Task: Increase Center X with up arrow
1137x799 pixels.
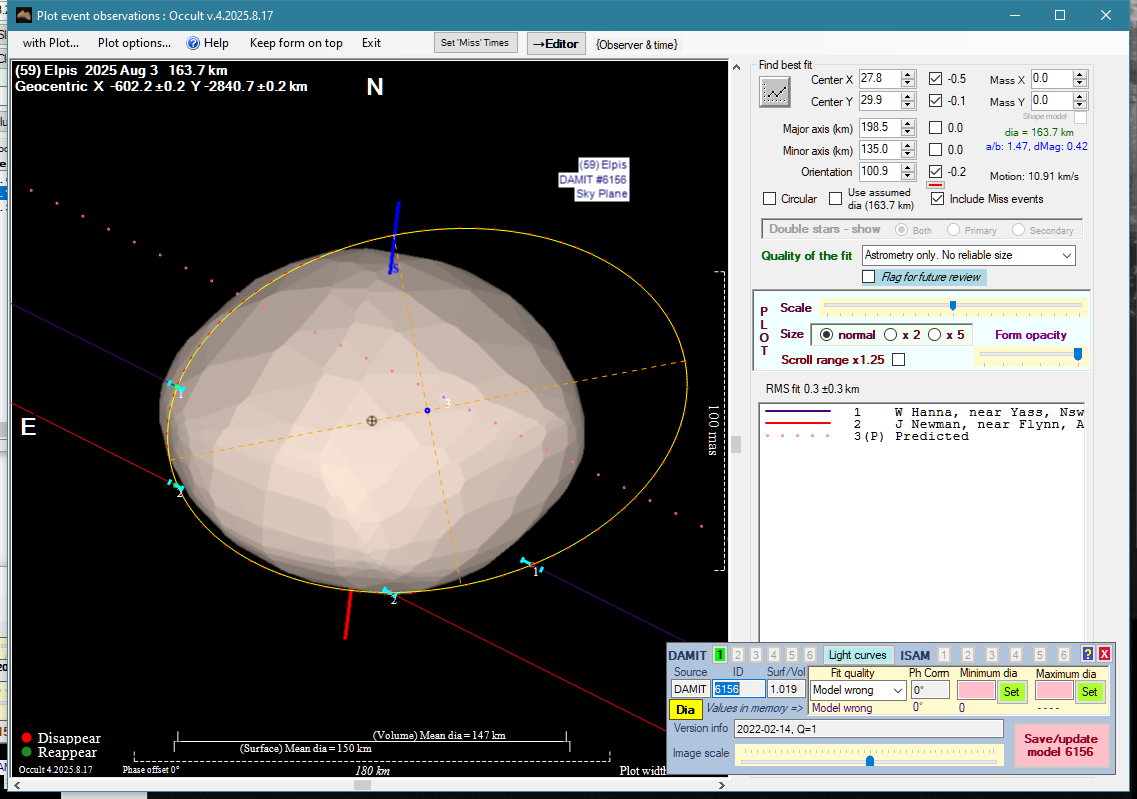Action: [x=908, y=74]
